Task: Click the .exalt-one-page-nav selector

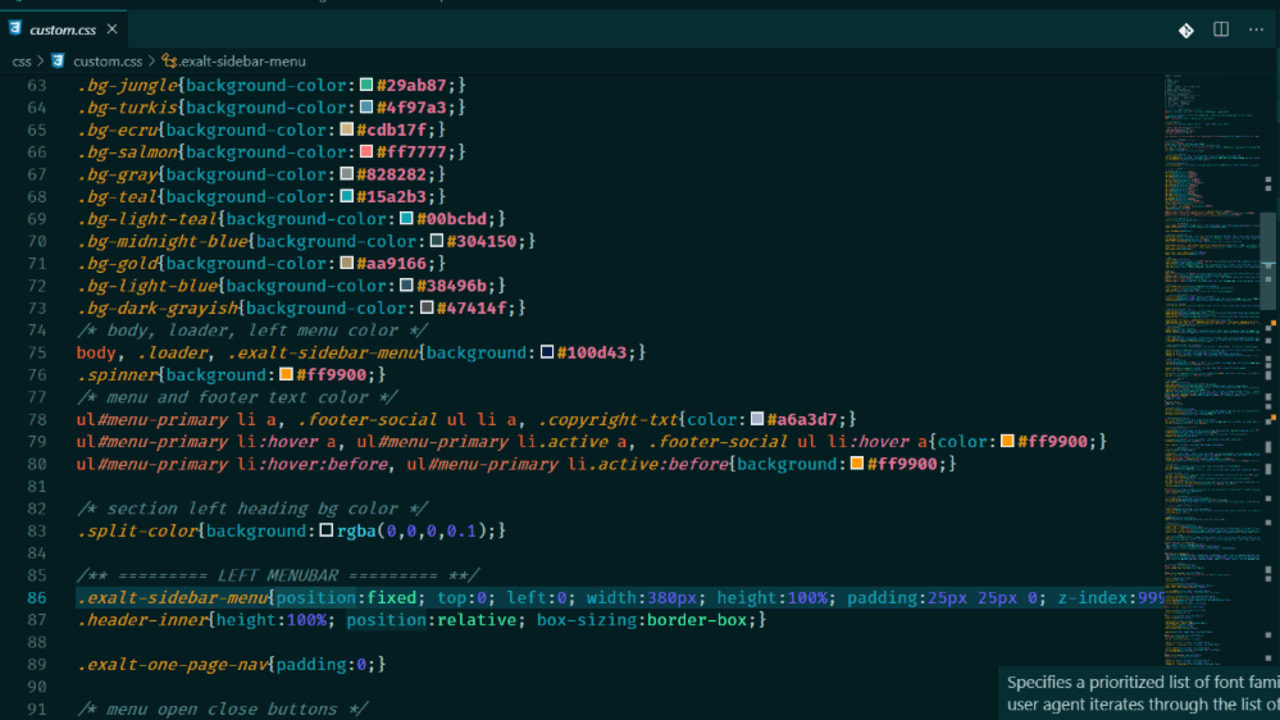Action: pos(172,664)
